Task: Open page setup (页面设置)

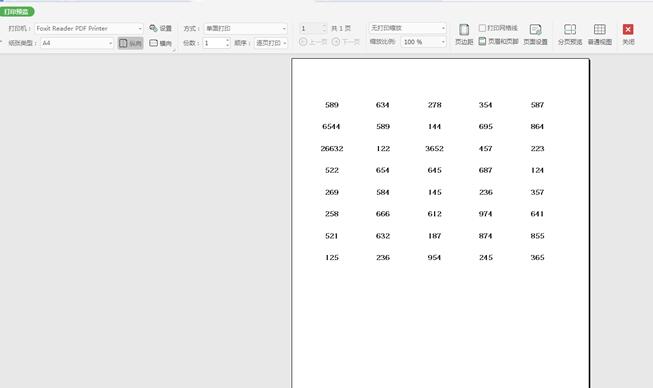Action: click(x=535, y=34)
